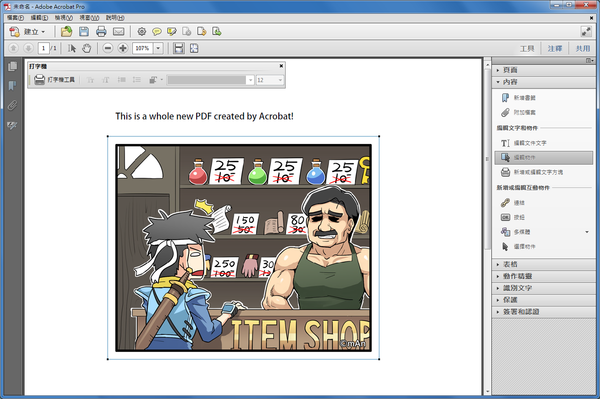Click the 多媒體 multimedia tool
Viewport: 600px width, 399px height.
tap(515, 232)
